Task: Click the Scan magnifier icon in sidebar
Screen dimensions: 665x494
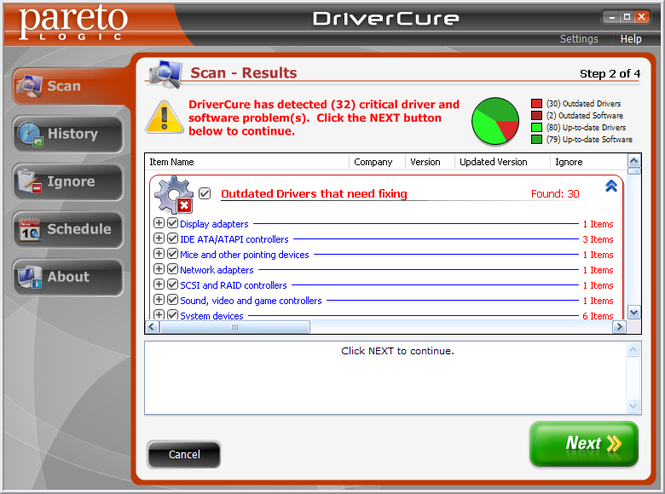Action: click(x=29, y=86)
